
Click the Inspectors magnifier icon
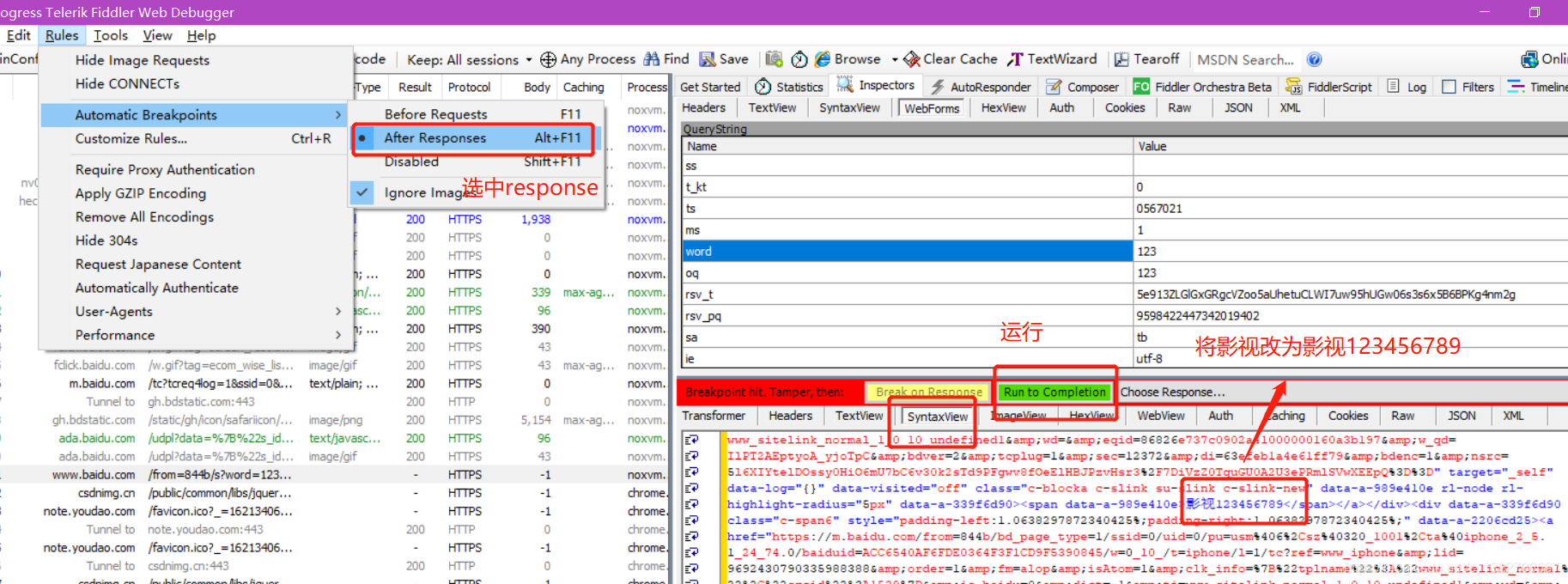click(x=845, y=85)
